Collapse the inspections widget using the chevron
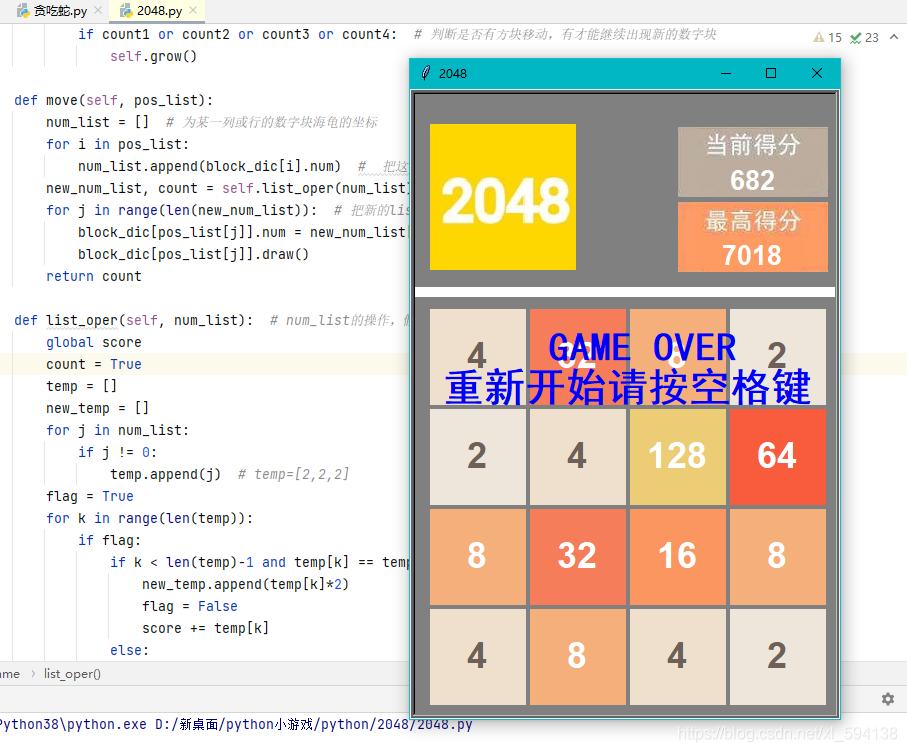This screenshot has width=907, height=752. point(895,37)
